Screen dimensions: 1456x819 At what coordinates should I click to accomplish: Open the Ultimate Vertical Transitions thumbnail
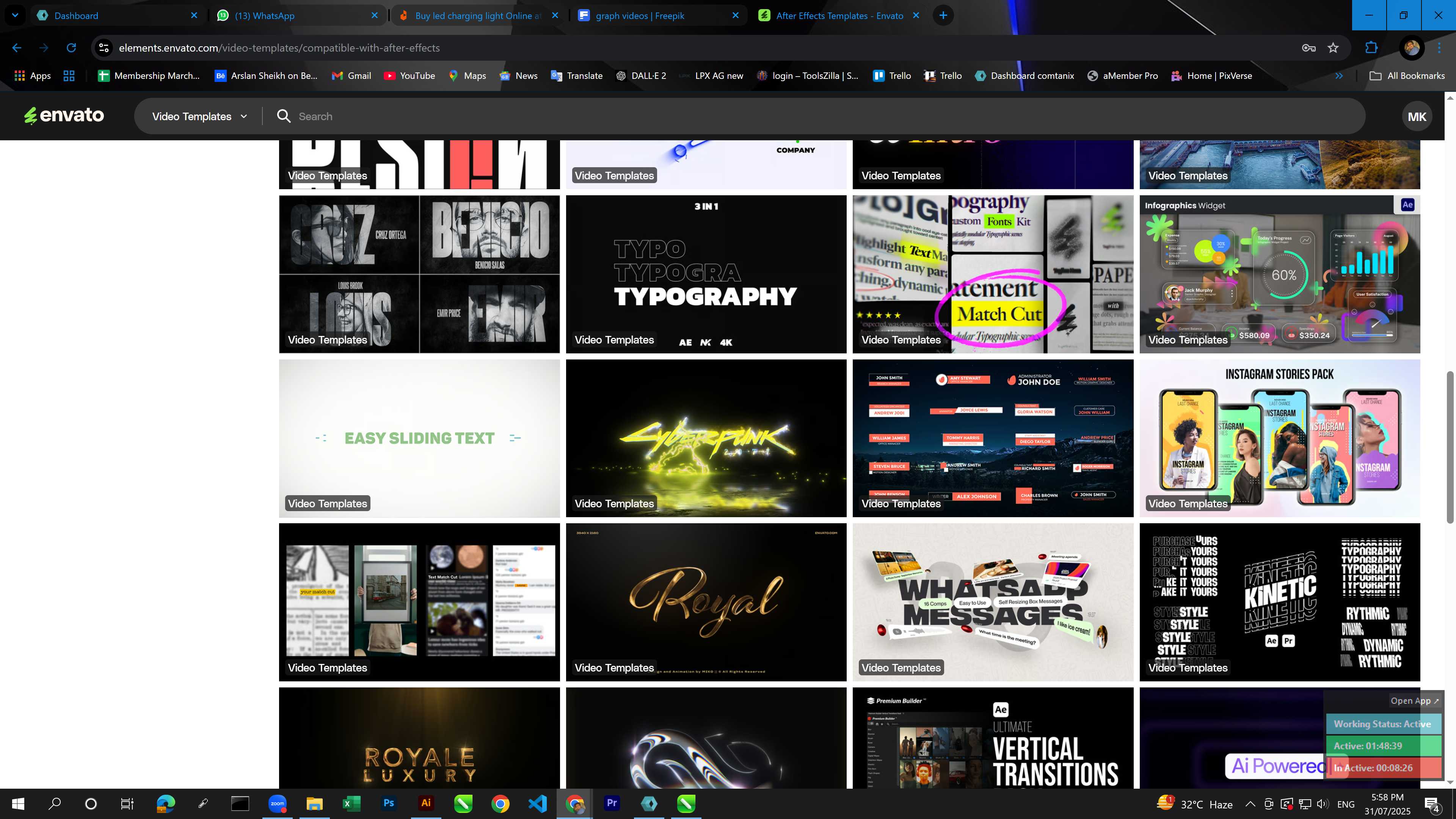point(993,737)
